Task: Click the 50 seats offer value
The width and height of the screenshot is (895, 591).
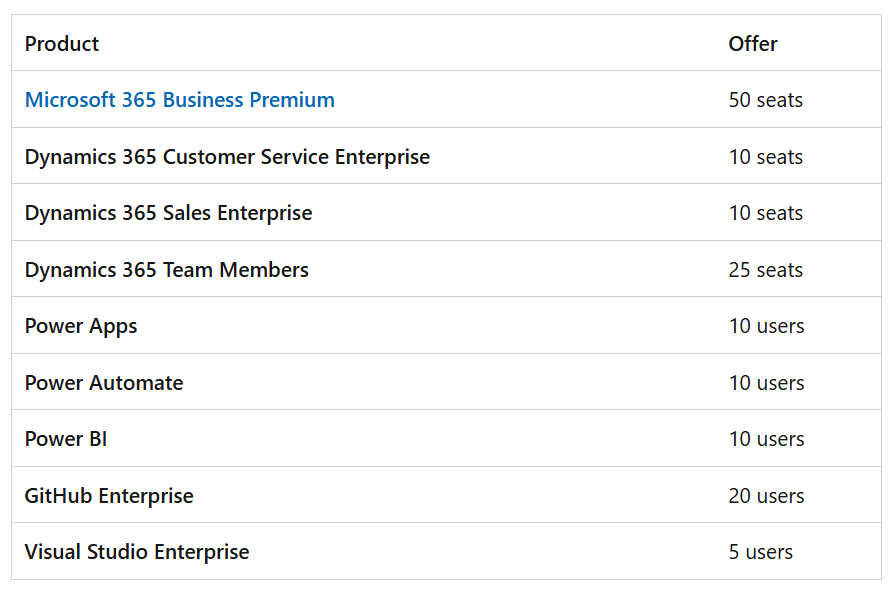Action: (x=766, y=100)
